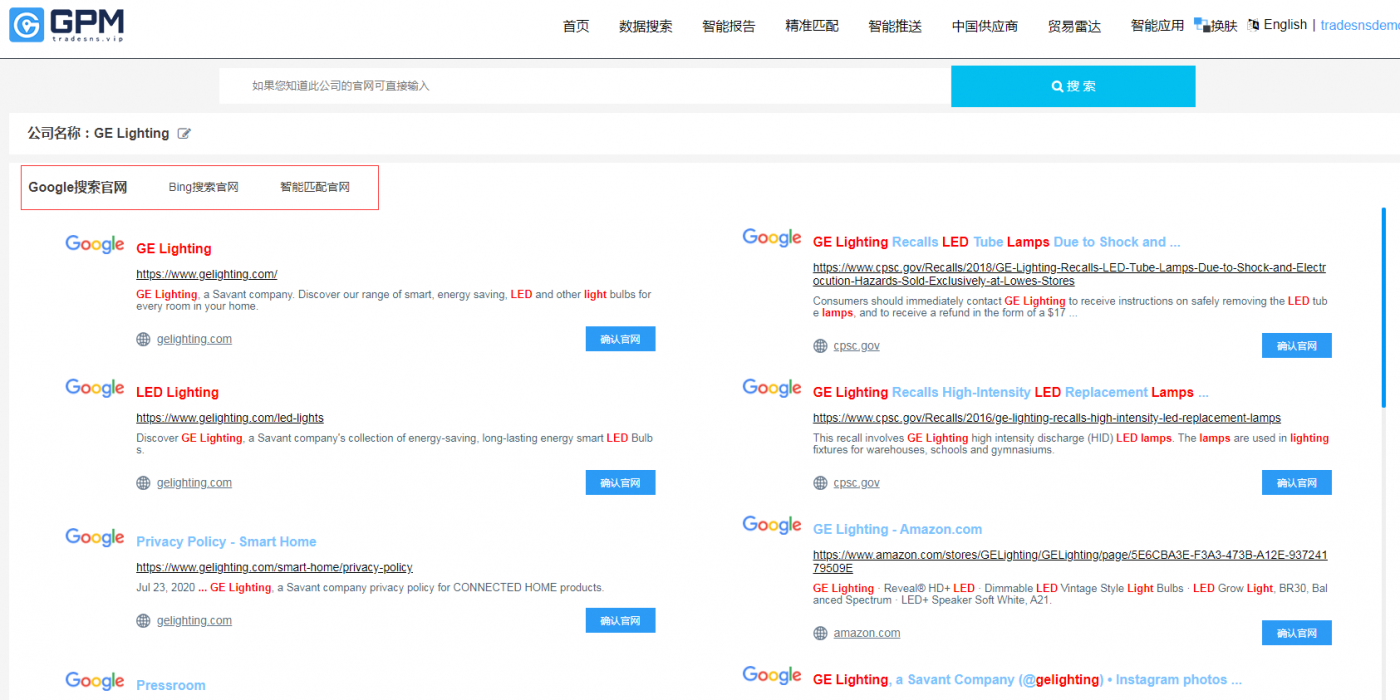This screenshot has width=1400, height=700.
Task: Confirm official site for the High-Intensity LED recall
Action: tap(1297, 483)
